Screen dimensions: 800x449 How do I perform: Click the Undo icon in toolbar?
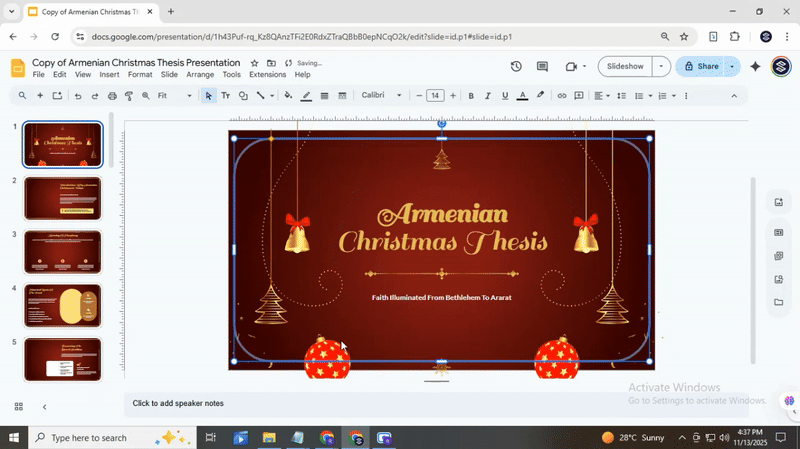click(x=77, y=96)
